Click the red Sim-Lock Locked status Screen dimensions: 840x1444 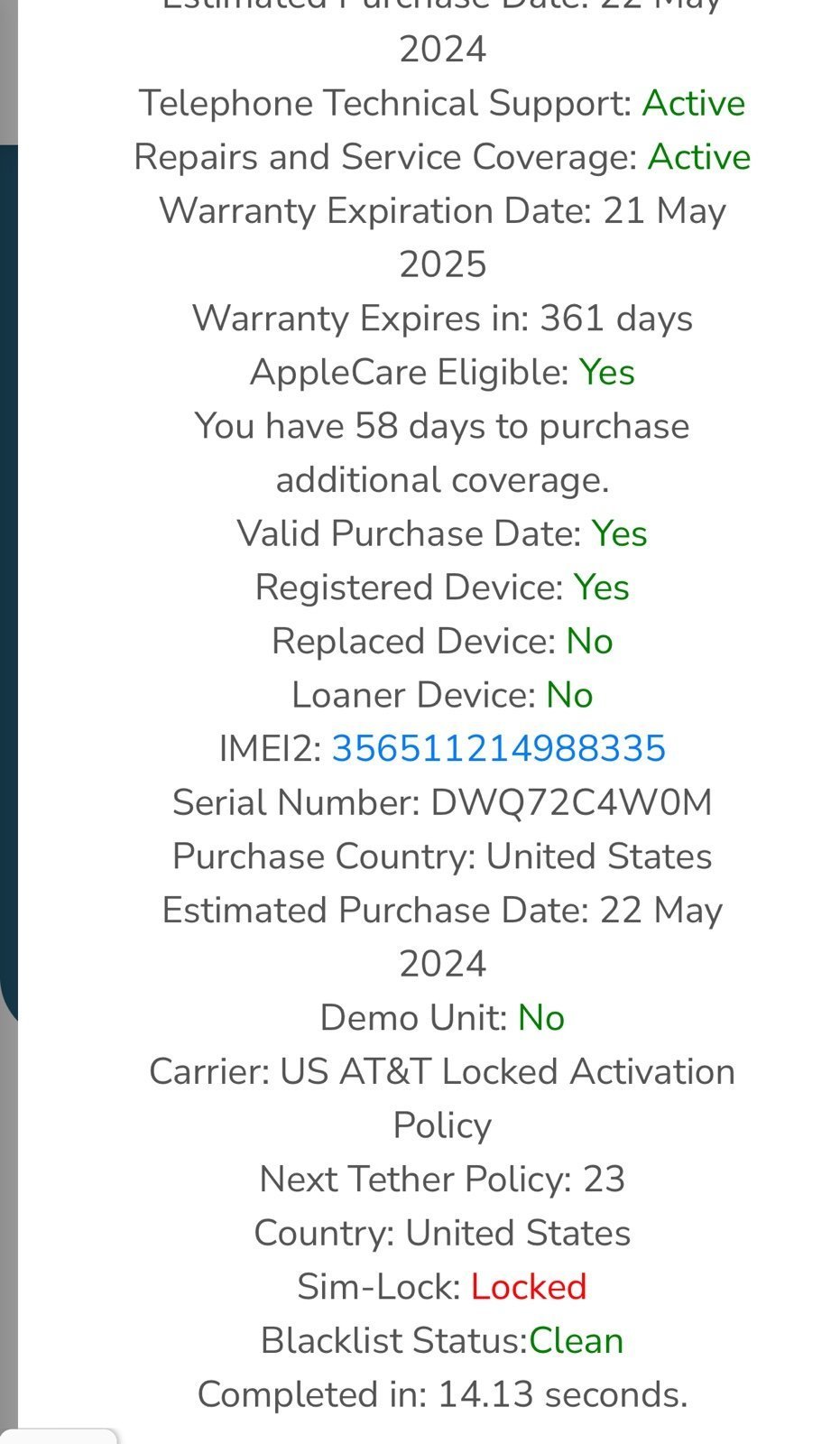click(528, 1287)
